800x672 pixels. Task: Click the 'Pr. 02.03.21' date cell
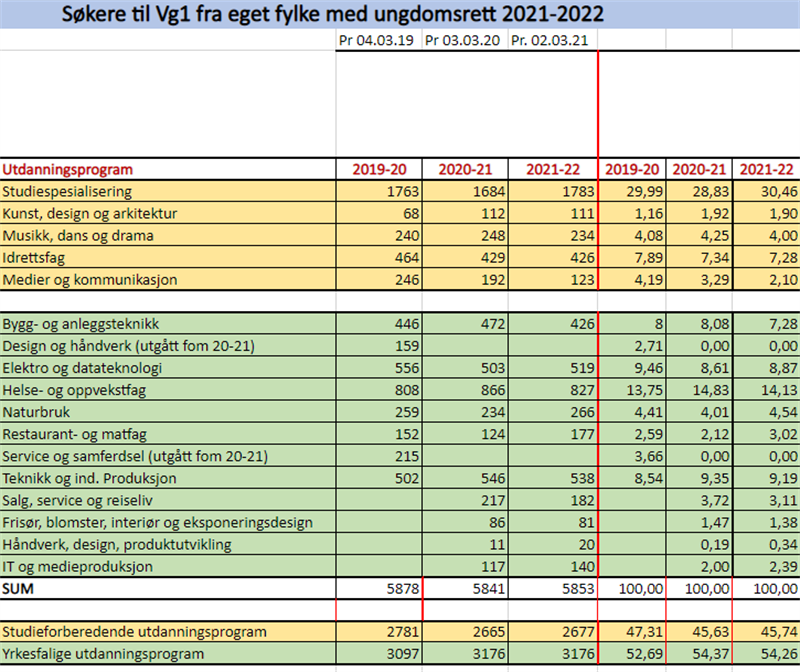coord(552,41)
